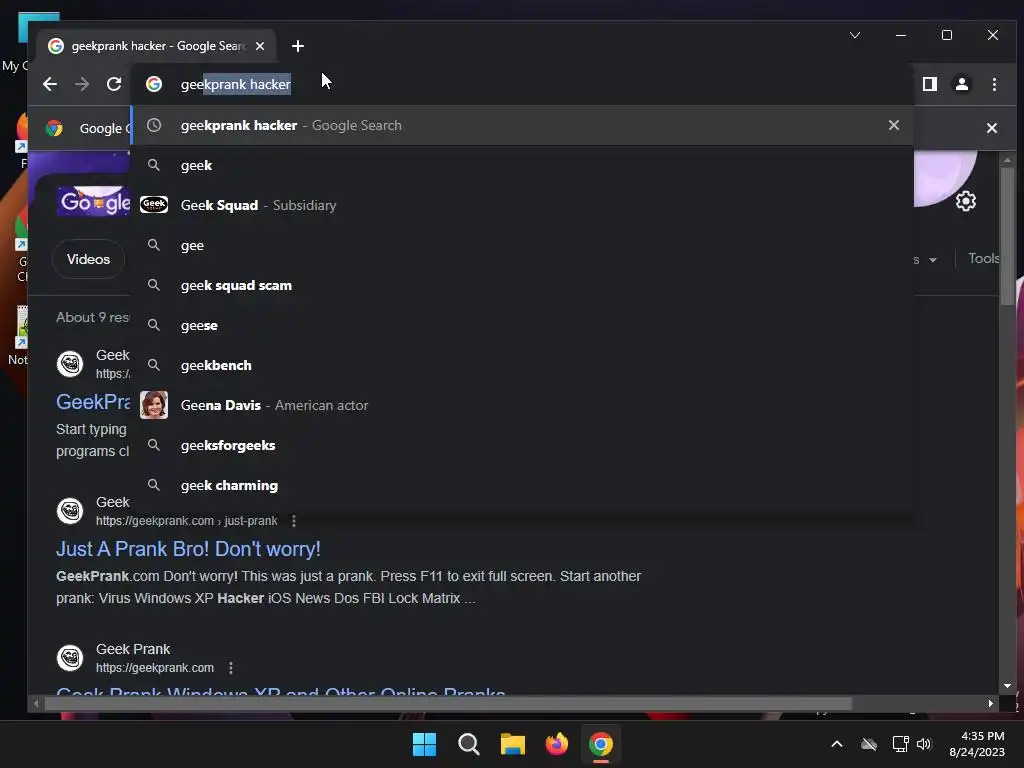Open more options for the just-prank result
1024x768 pixels.
point(294,521)
